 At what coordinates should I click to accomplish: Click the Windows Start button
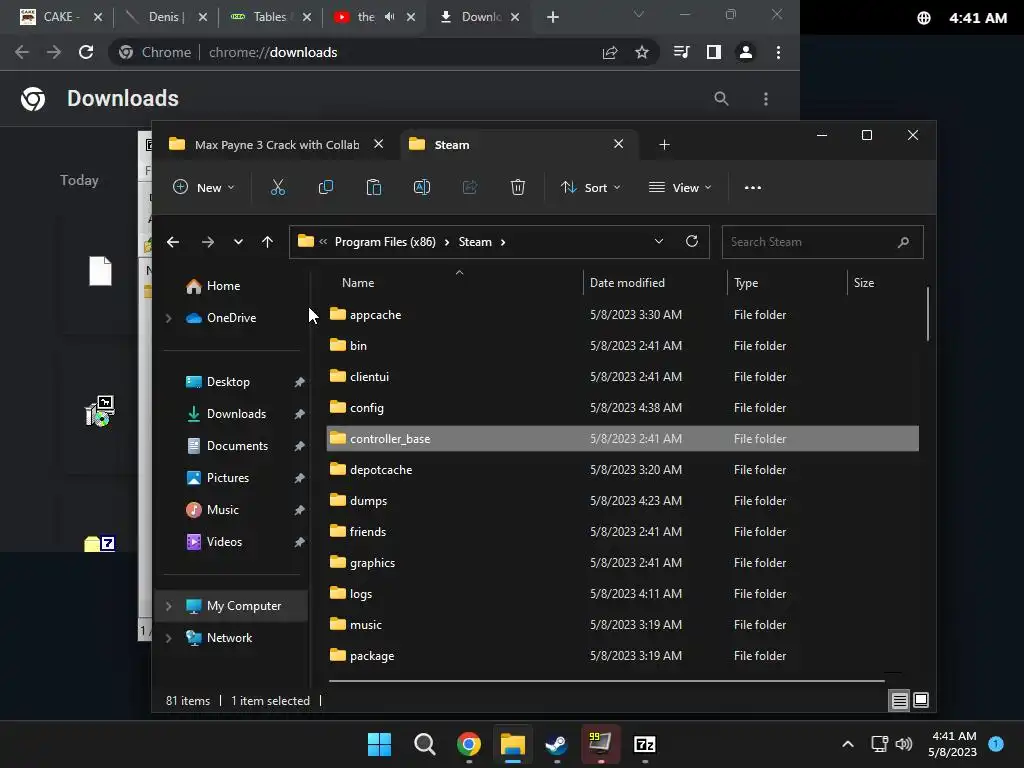[x=379, y=744]
